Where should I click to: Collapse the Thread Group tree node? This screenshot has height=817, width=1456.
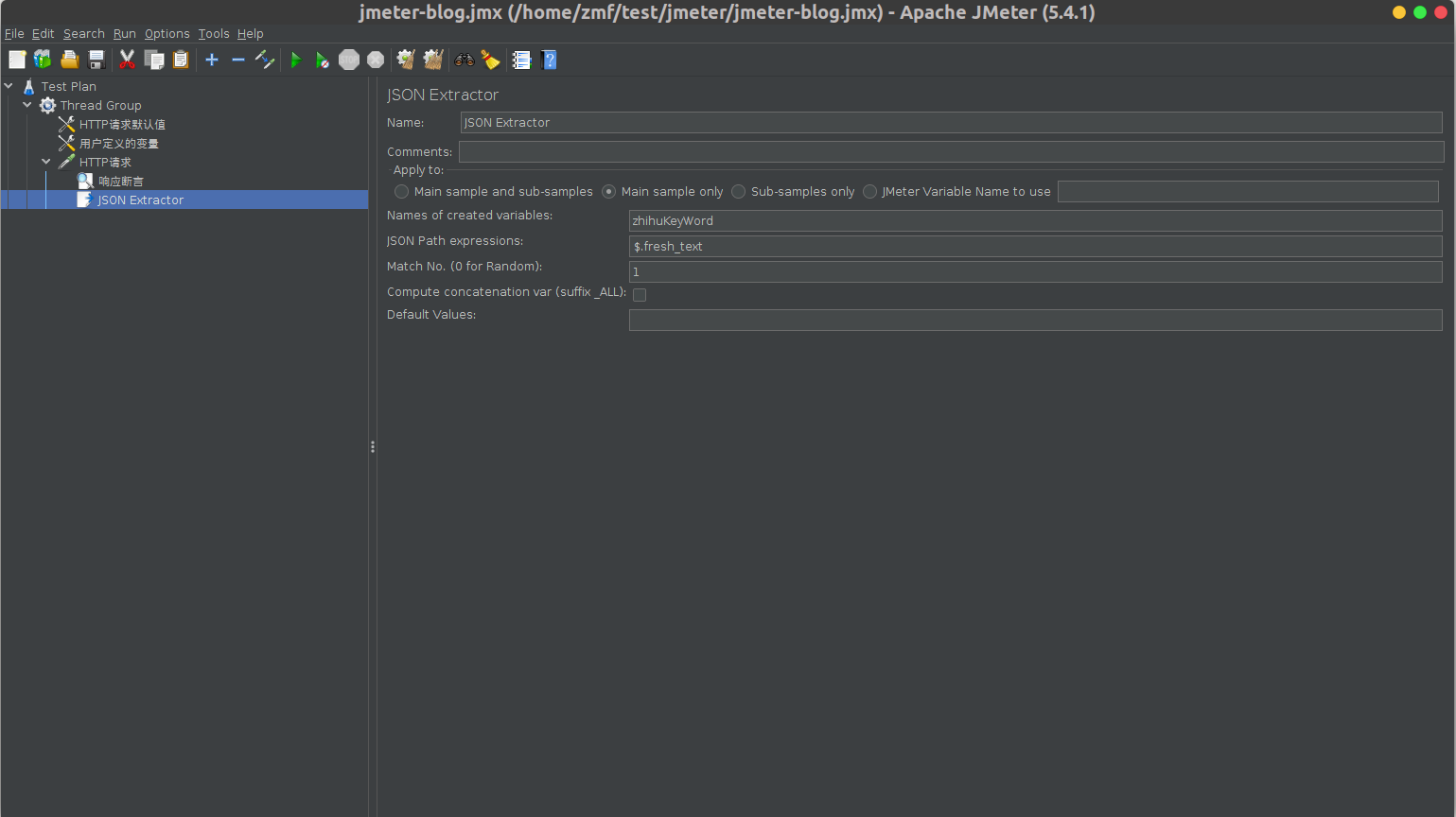(x=27, y=105)
